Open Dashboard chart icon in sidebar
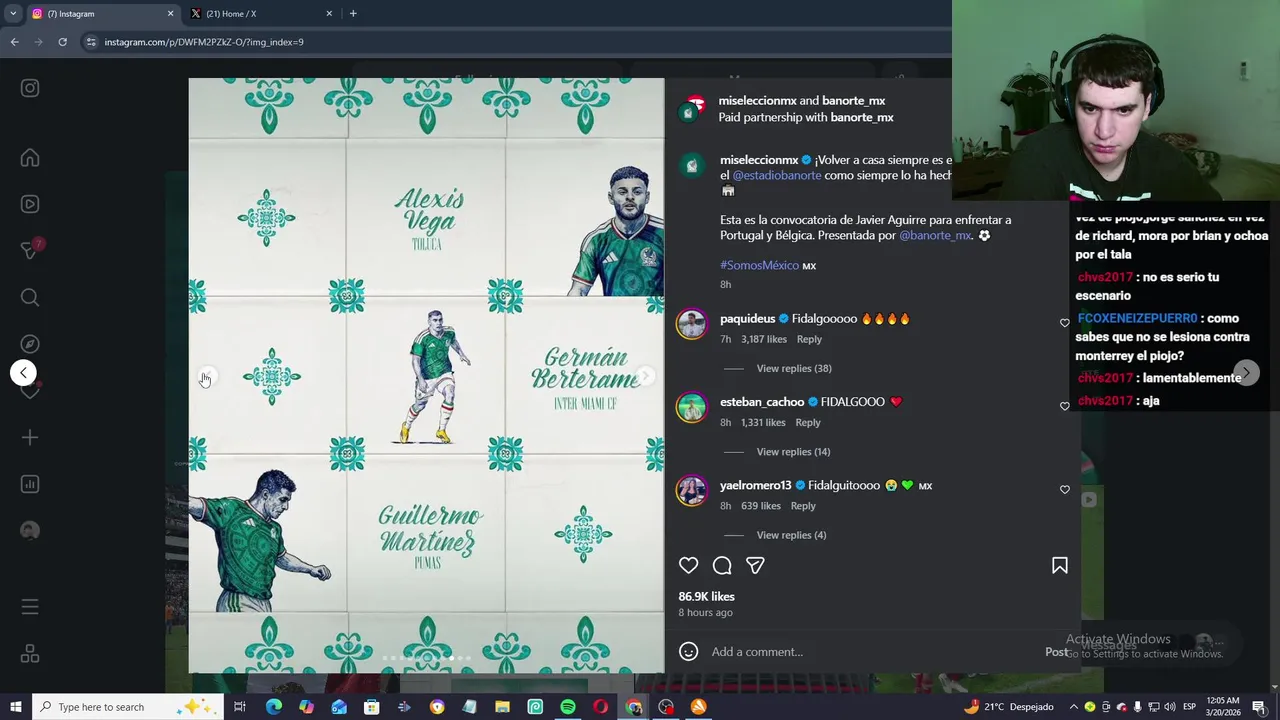Image resolution: width=1280 pixels, height=720 pixels. (x=30, y=484)
